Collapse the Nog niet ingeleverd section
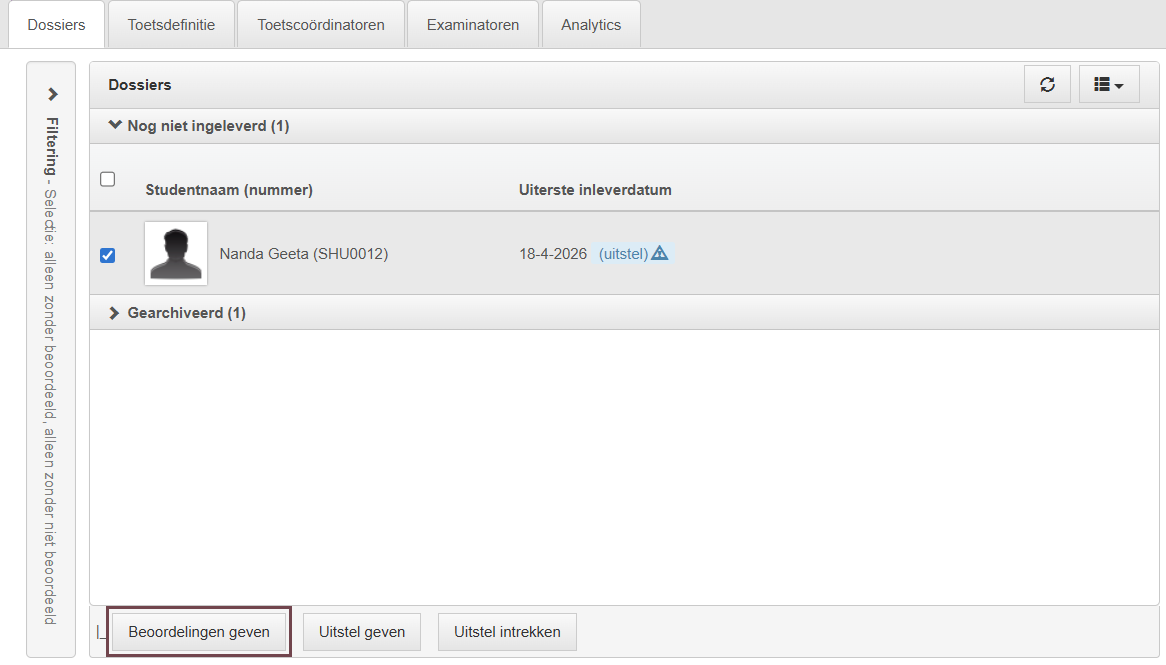Viewport: 1166px width, 665px height. coord(115,125)
